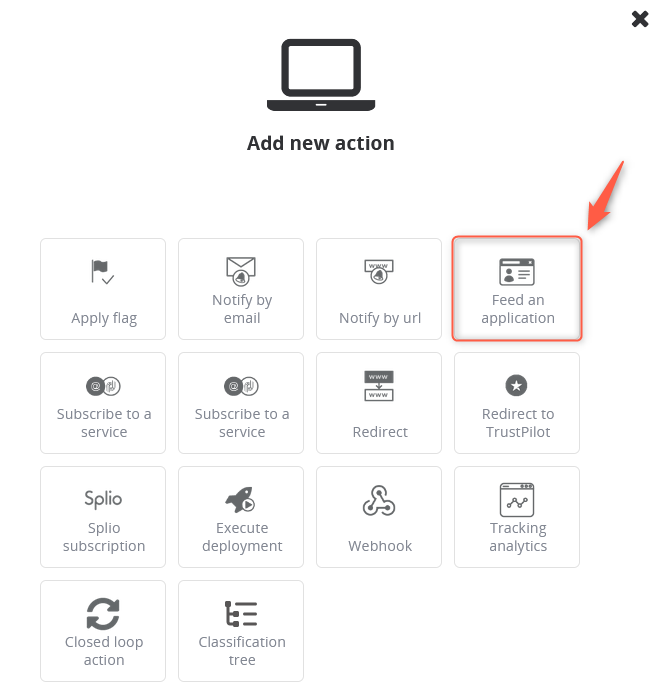Select the highlighted Feed an application tile

click(517, 289)
